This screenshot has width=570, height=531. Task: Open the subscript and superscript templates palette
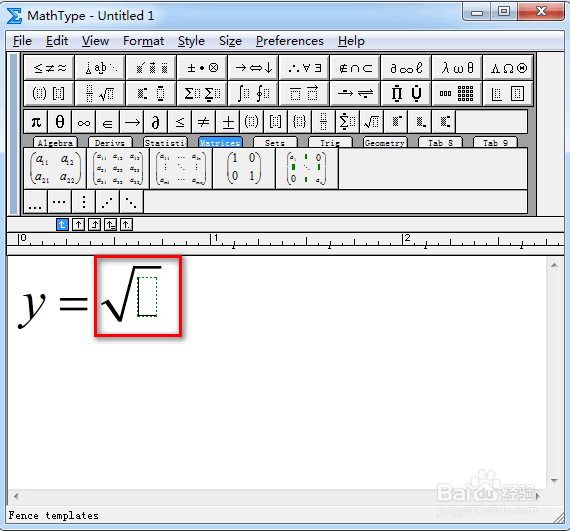point(151,93)
